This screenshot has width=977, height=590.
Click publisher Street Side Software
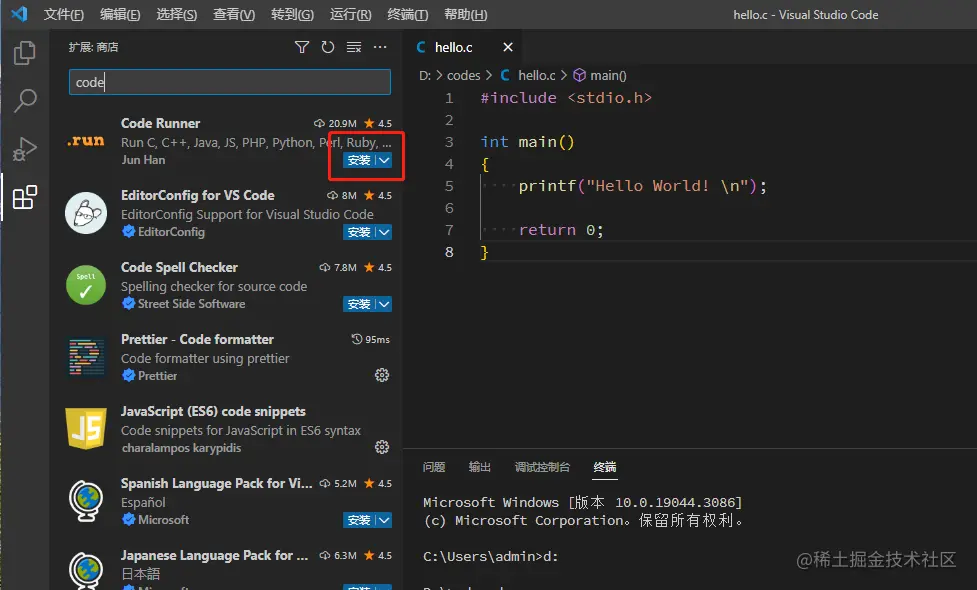click(x=191, y=304)
